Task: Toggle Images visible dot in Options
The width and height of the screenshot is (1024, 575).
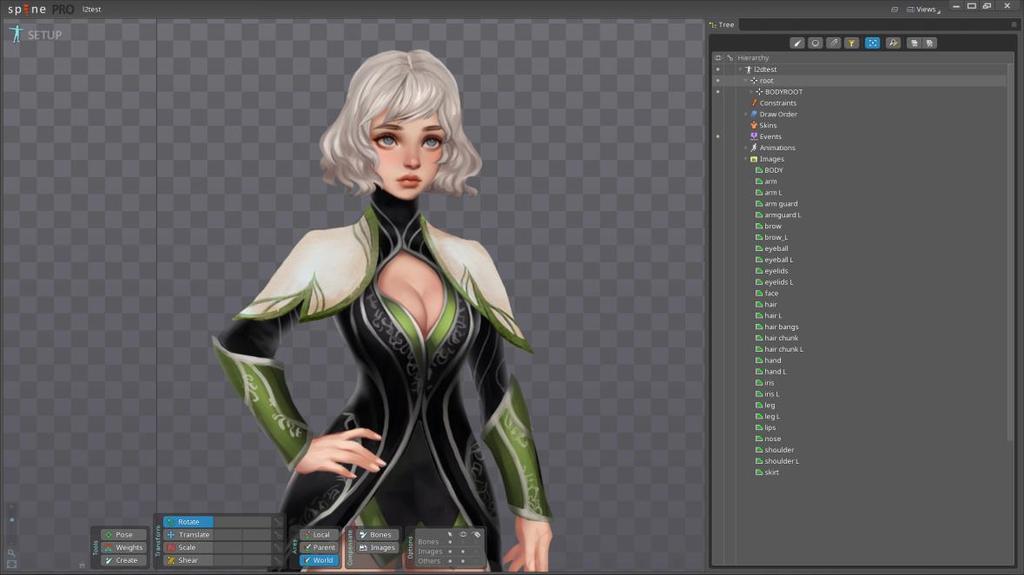Action: pos(463,551)
